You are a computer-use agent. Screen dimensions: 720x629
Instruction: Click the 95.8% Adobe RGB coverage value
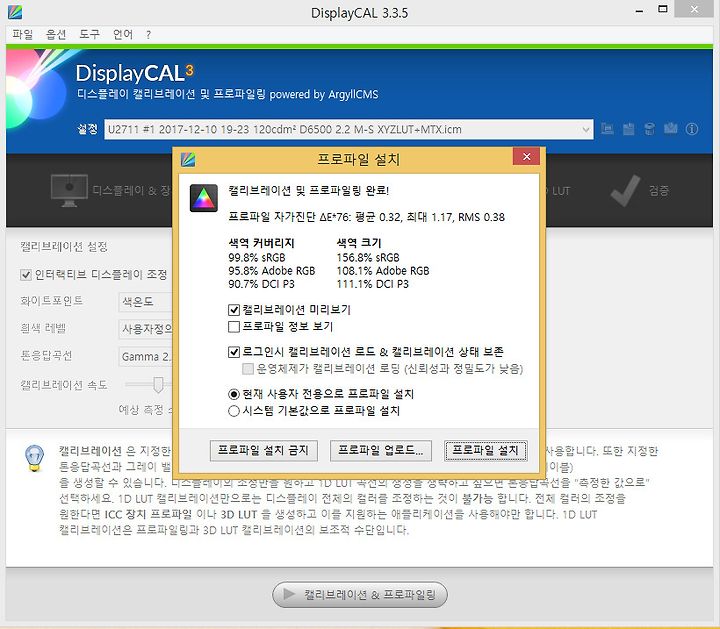point(271,271)
